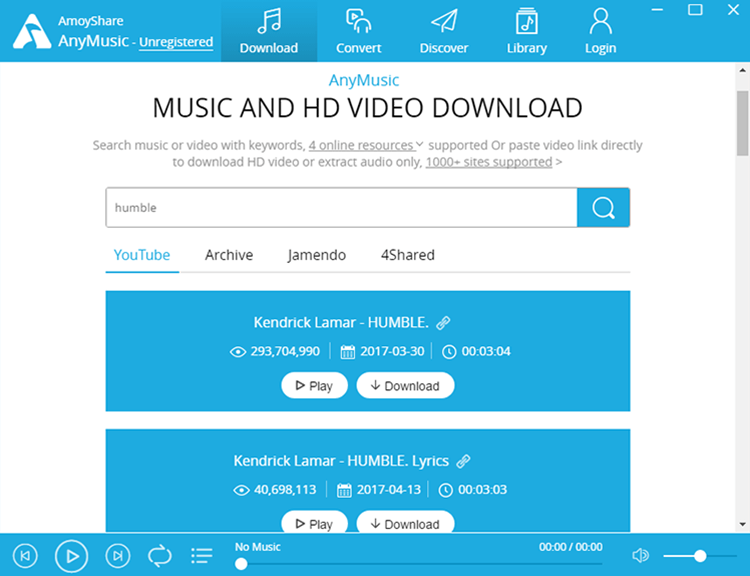Maximize the AnyMusic window
This screenshot has height=576, width=750.
click(695, 10)
